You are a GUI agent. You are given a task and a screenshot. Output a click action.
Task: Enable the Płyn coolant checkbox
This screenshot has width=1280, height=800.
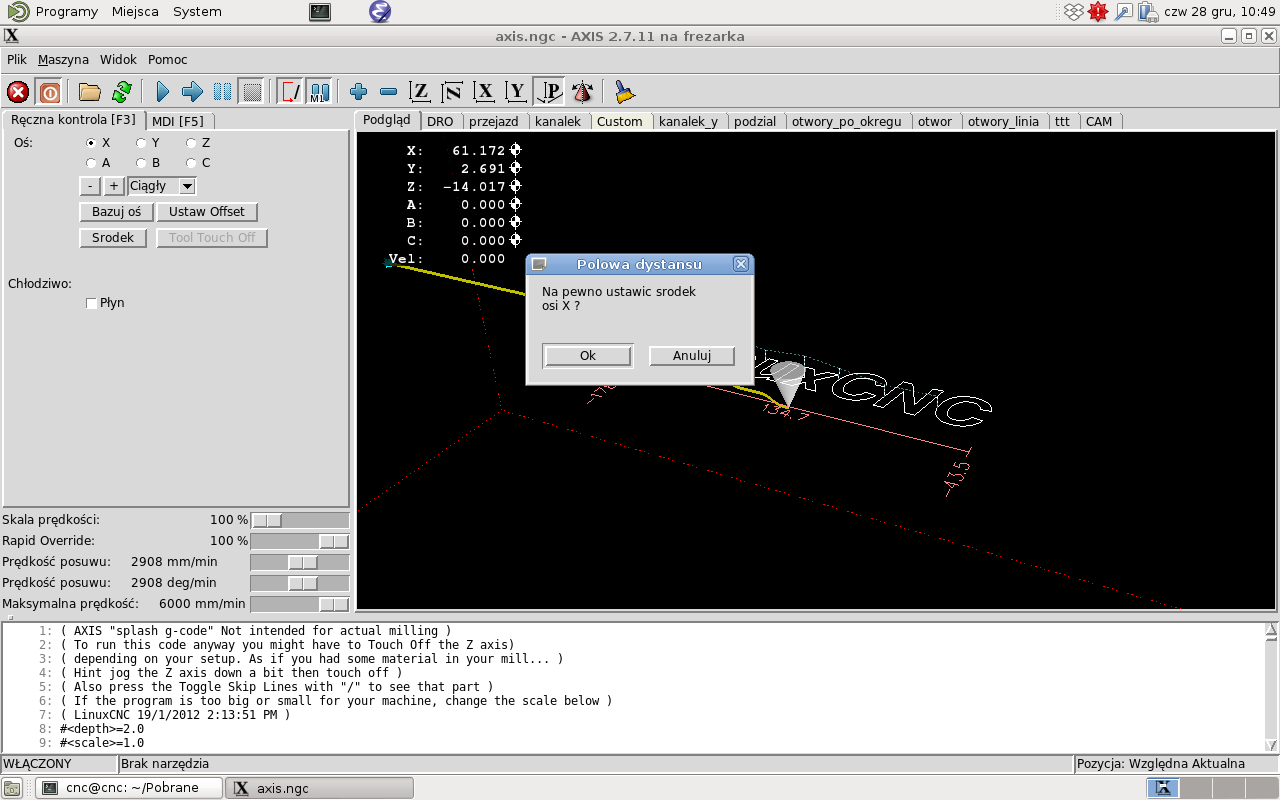(92, 303)
